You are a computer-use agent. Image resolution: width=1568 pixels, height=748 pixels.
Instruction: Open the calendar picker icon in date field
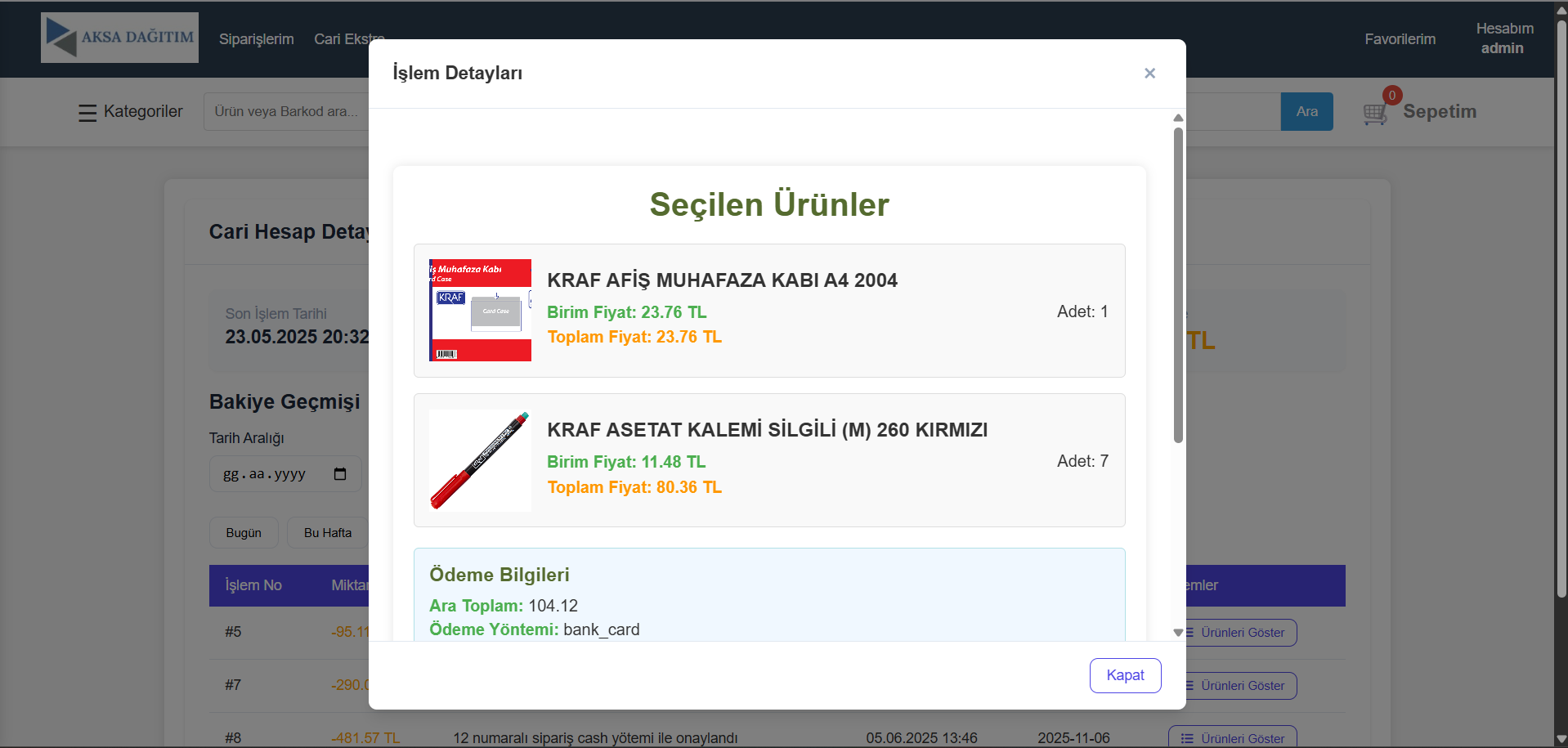click(340, 473)
